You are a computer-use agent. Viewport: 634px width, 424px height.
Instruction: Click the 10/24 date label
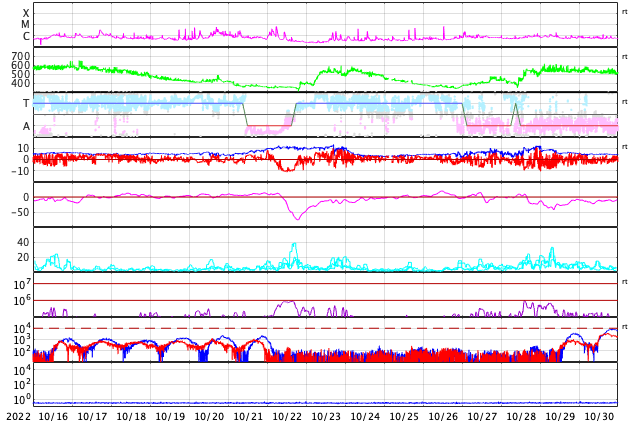tap(365, 416)
